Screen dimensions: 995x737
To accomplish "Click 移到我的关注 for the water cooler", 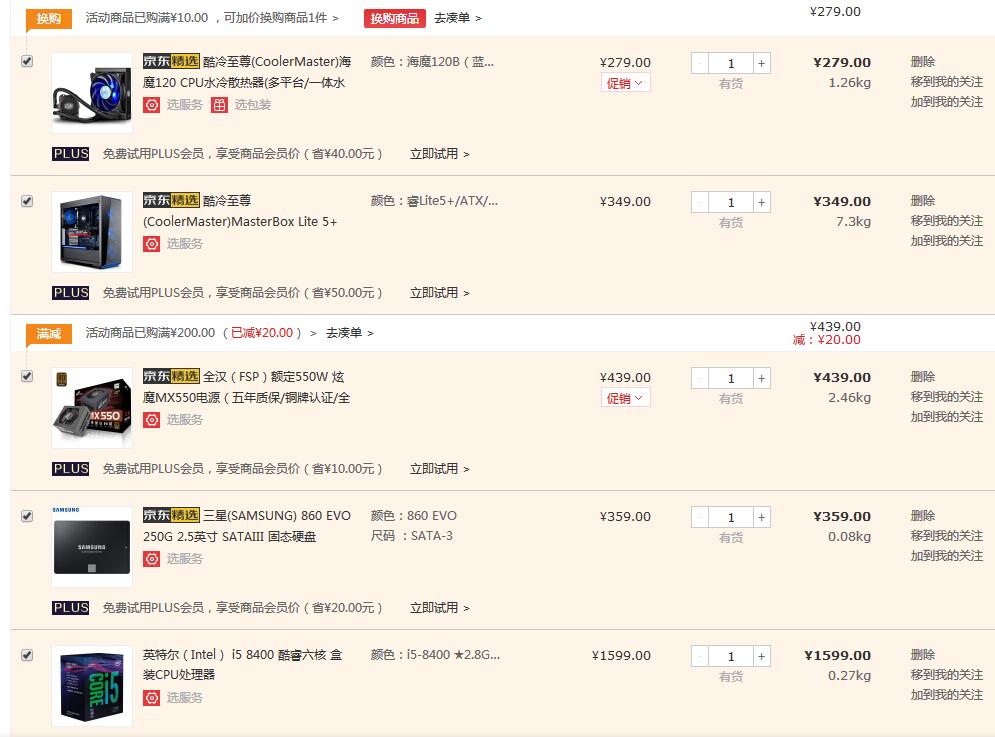I will tap(947, 82).
